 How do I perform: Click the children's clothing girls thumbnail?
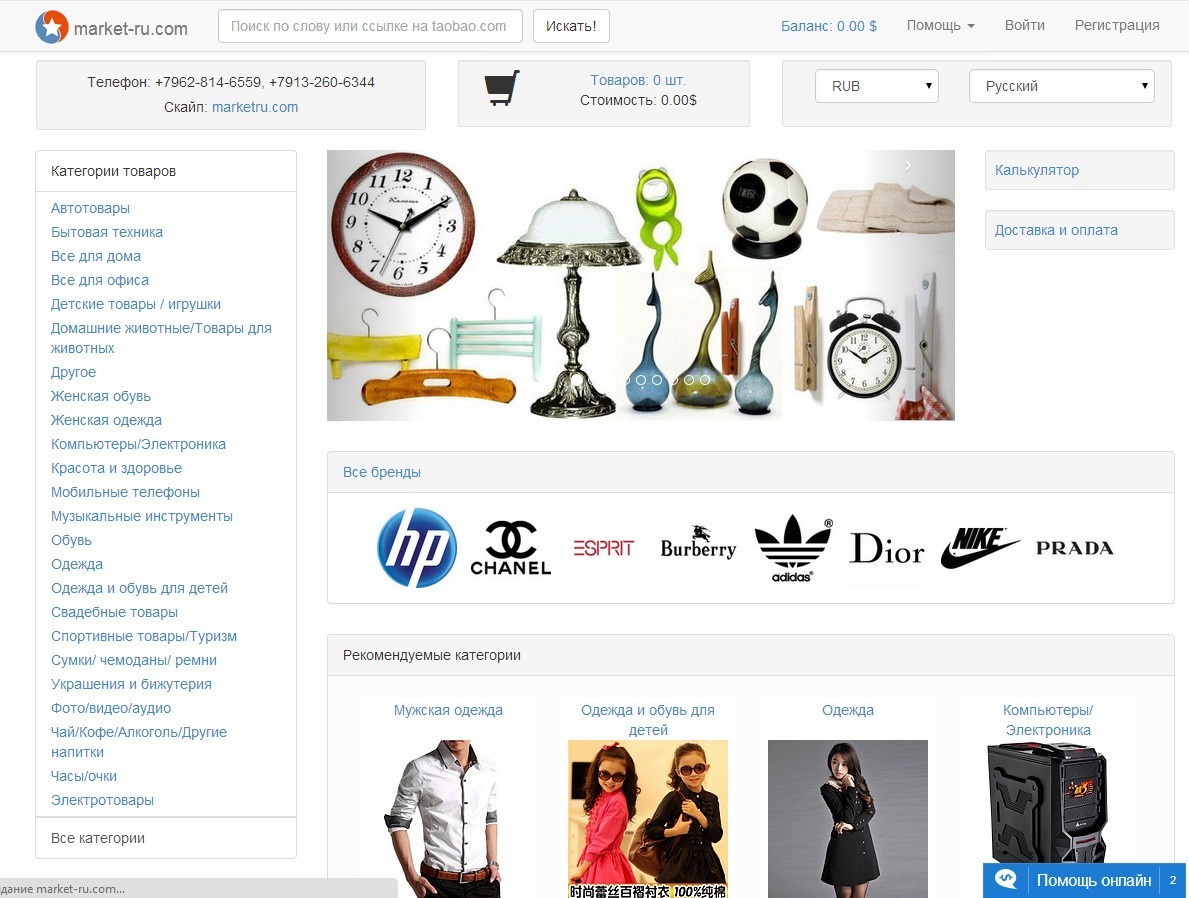coord(648,819)
